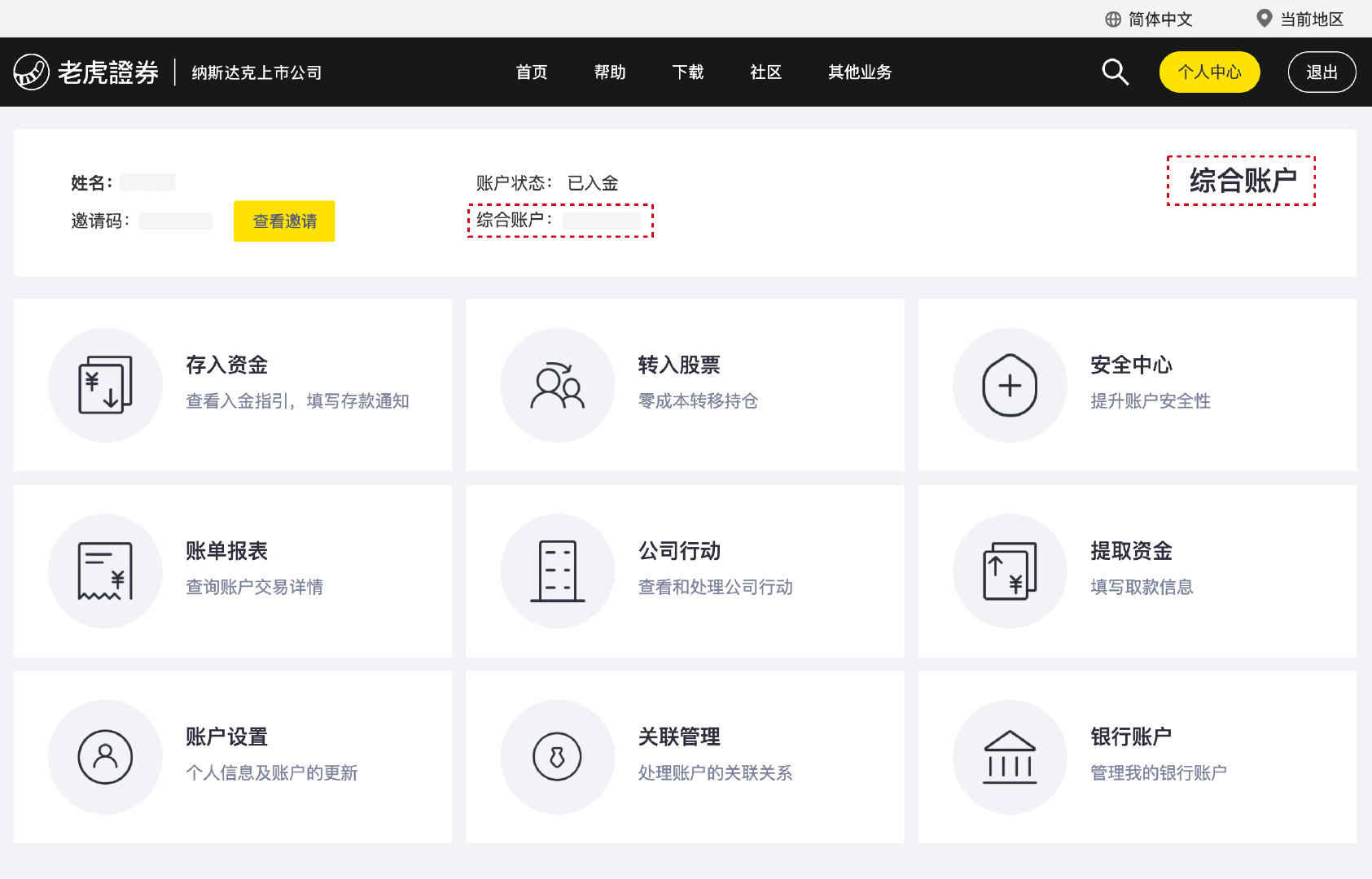
Task: Click text 查询账户交易详情
Action: [255, 587]
